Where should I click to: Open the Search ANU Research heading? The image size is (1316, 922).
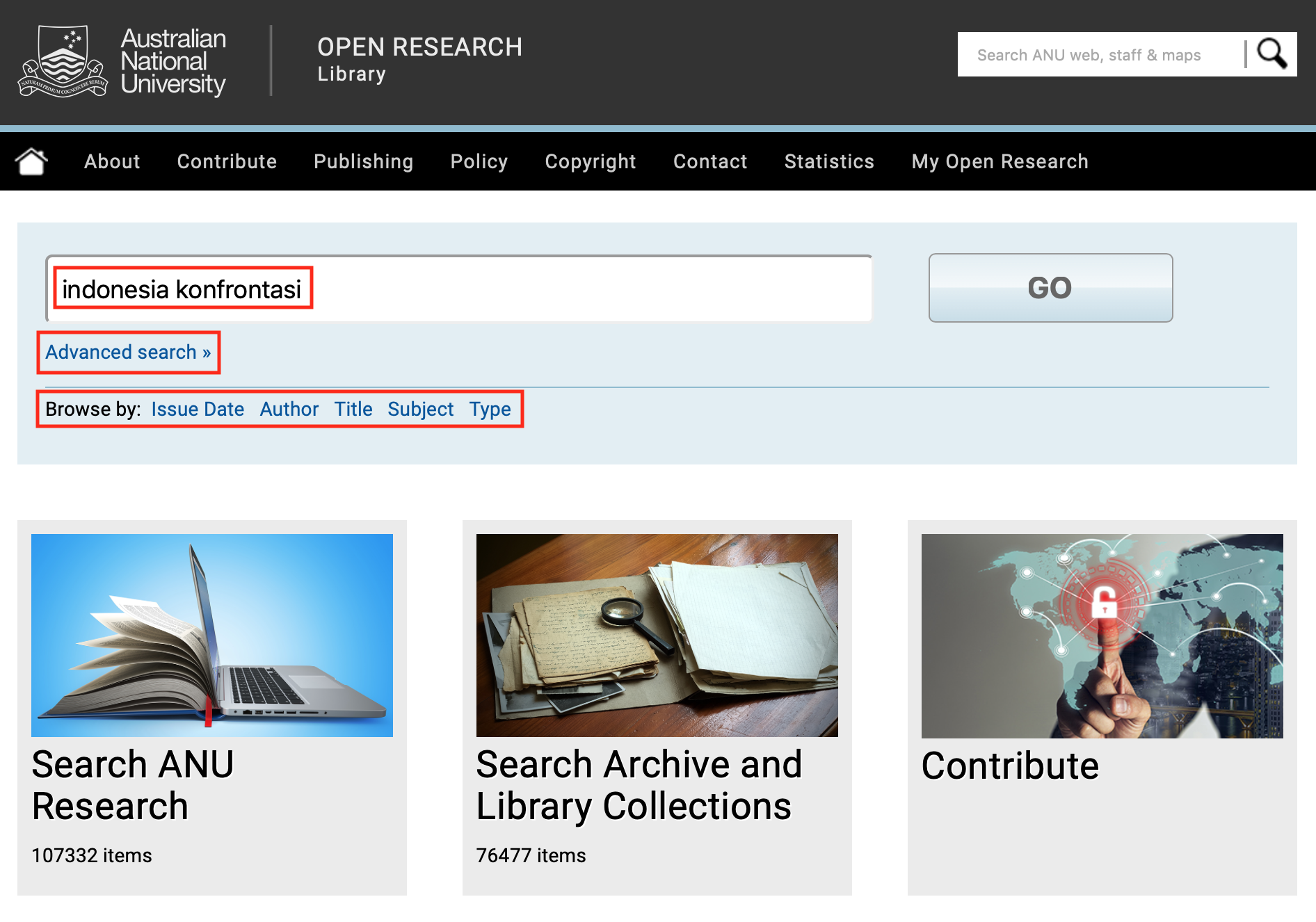(133, 785)
